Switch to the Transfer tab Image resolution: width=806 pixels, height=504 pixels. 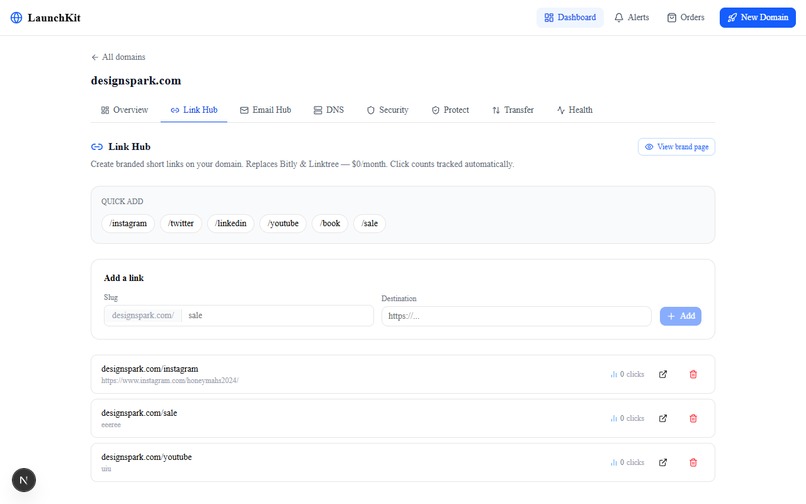coord(513,110)
